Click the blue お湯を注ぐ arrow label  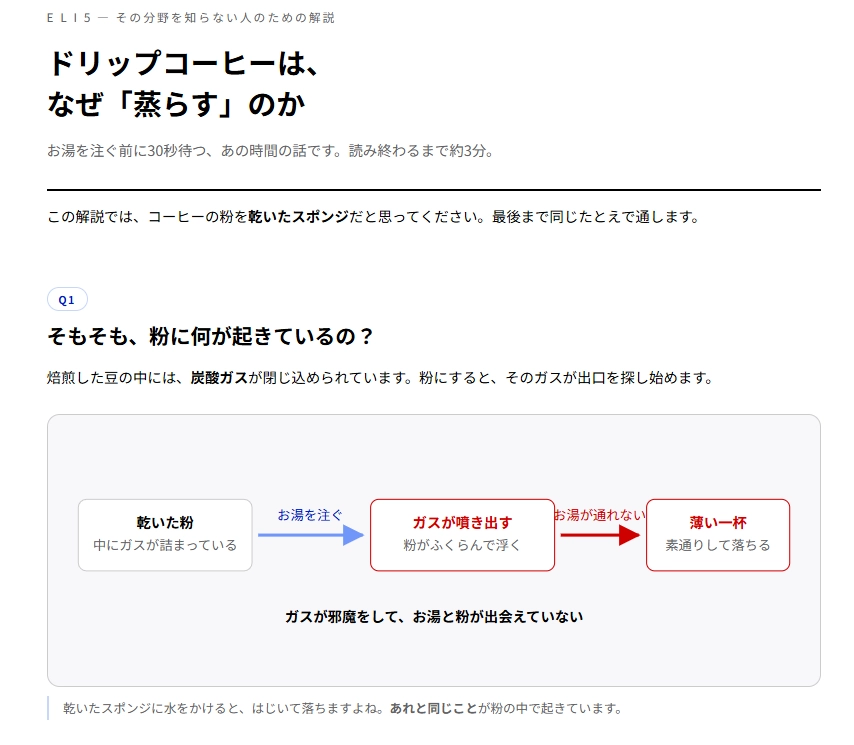(x=310, y=515)
